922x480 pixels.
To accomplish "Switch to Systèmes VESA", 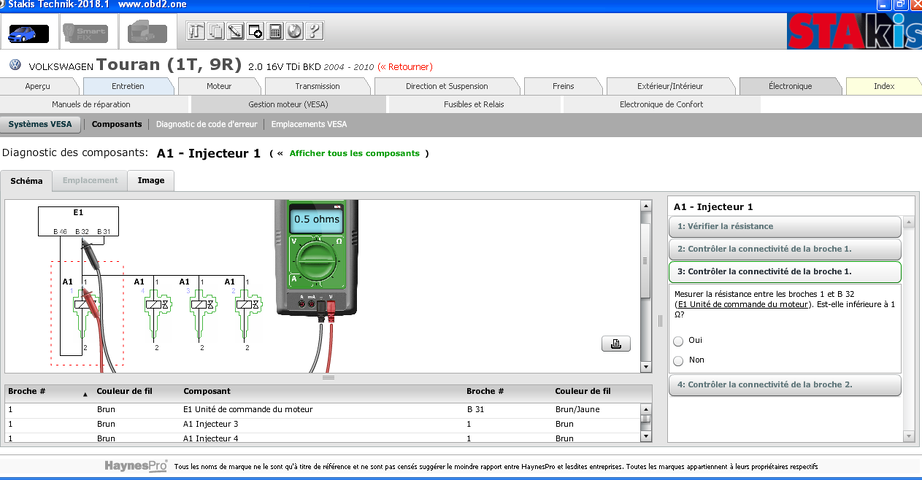I will coord(40,124).
